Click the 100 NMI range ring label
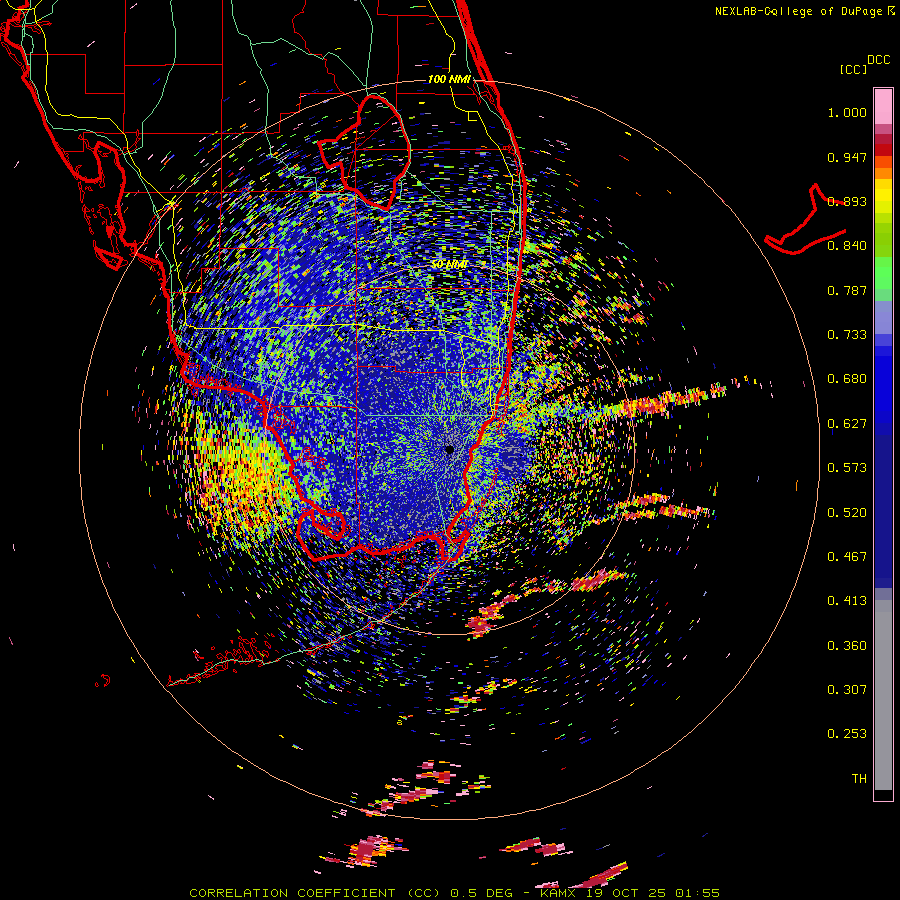The width and height of the screenshot is (900, 900). [448, 79]
